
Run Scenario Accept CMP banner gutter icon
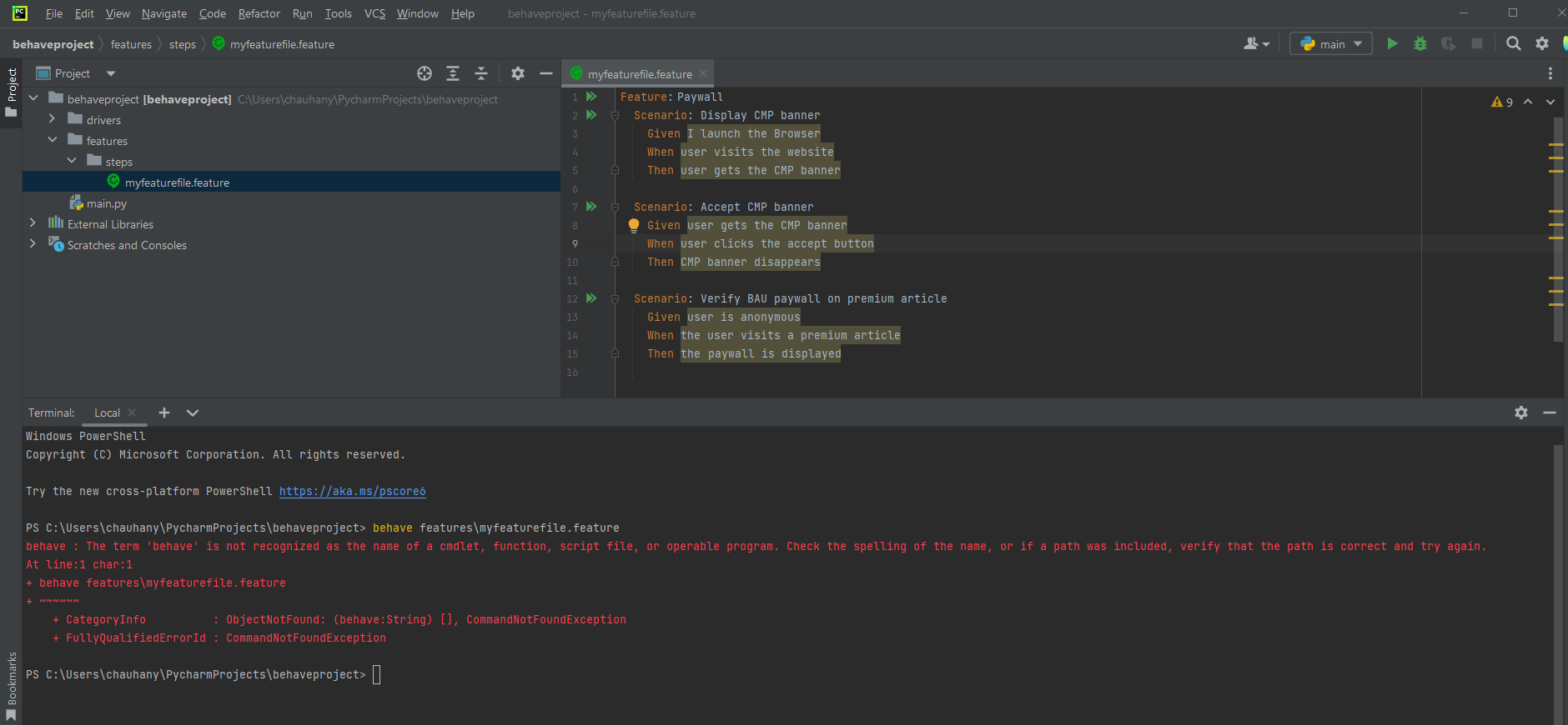(x=591, y=207)
